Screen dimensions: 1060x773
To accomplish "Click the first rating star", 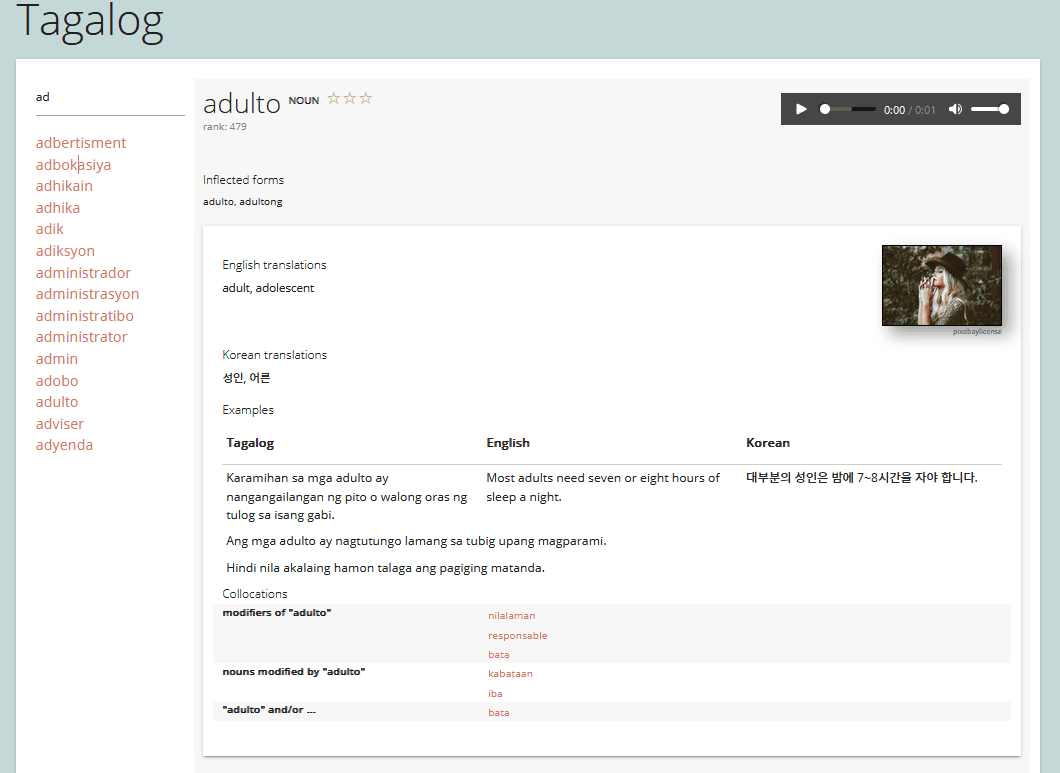I will [x=335, y=98].
